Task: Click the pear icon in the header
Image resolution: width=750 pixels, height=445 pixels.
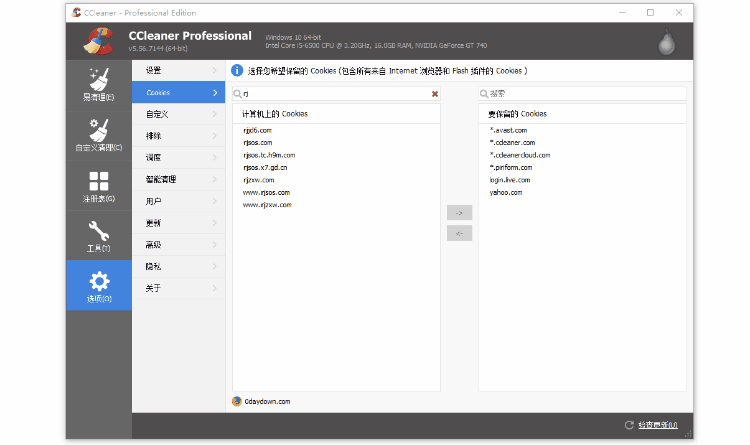Action: (666, 42)
